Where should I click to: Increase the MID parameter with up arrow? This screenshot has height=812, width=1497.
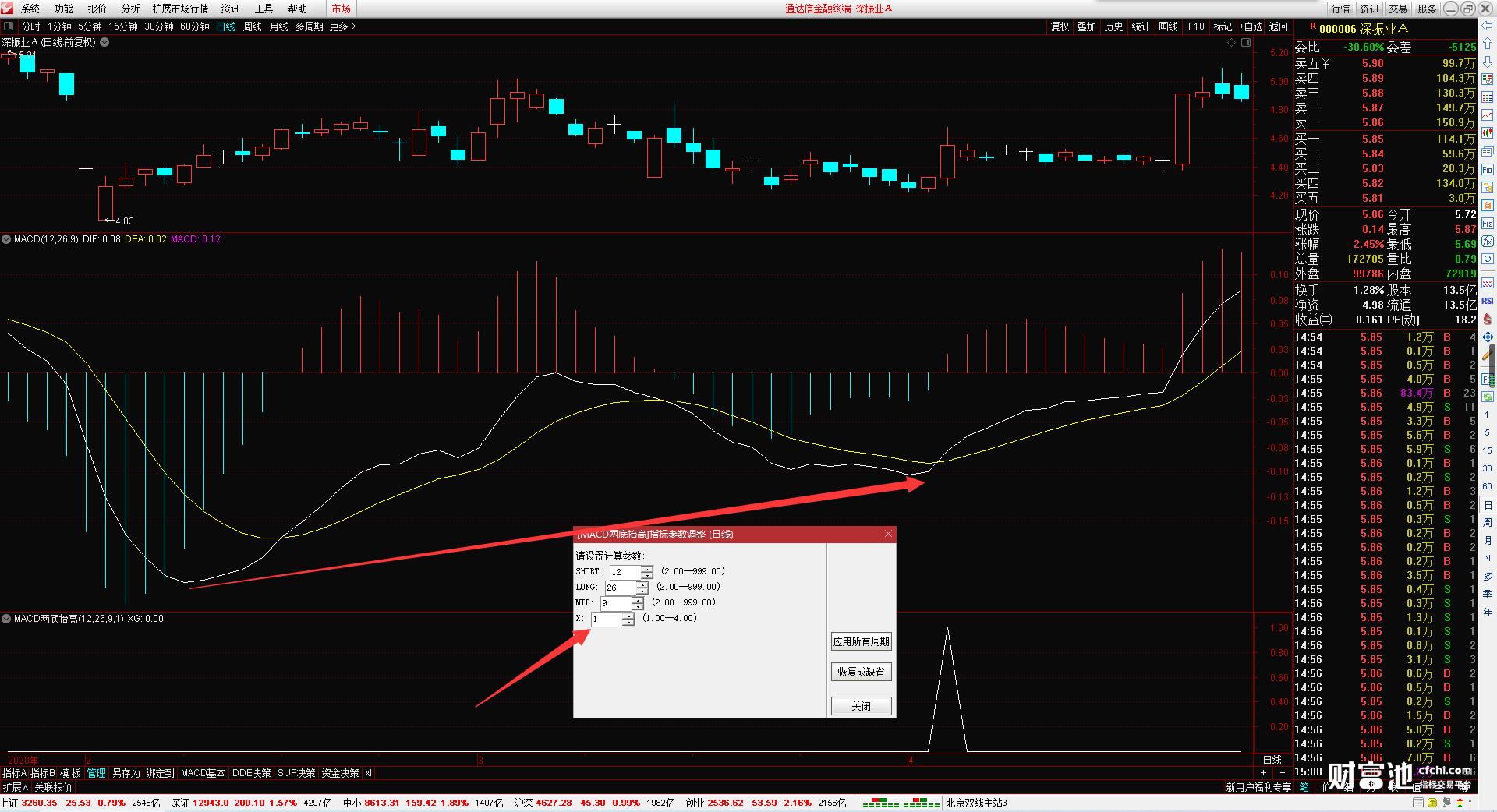click(638, 600)
